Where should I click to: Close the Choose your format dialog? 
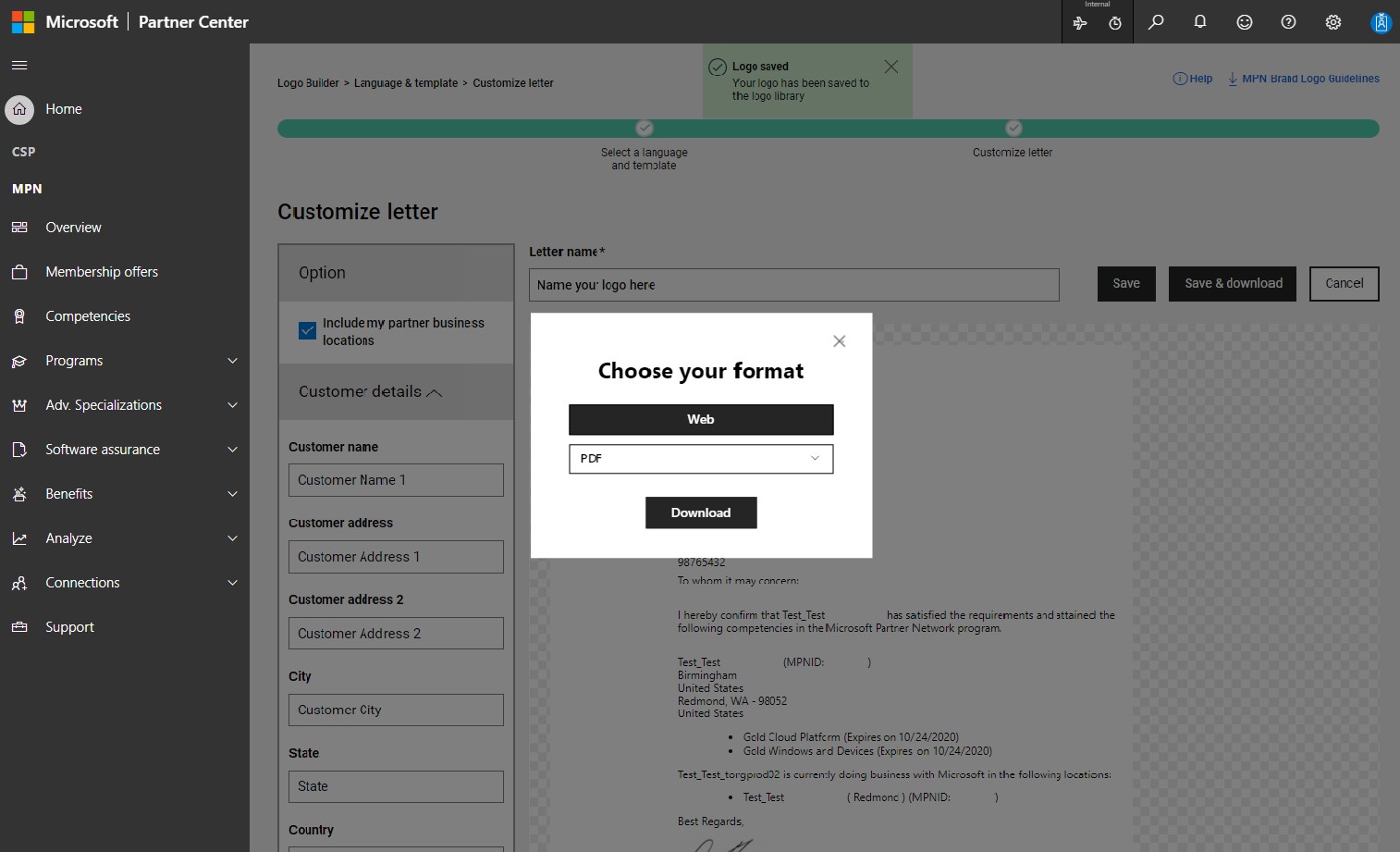tap(840, 341)
